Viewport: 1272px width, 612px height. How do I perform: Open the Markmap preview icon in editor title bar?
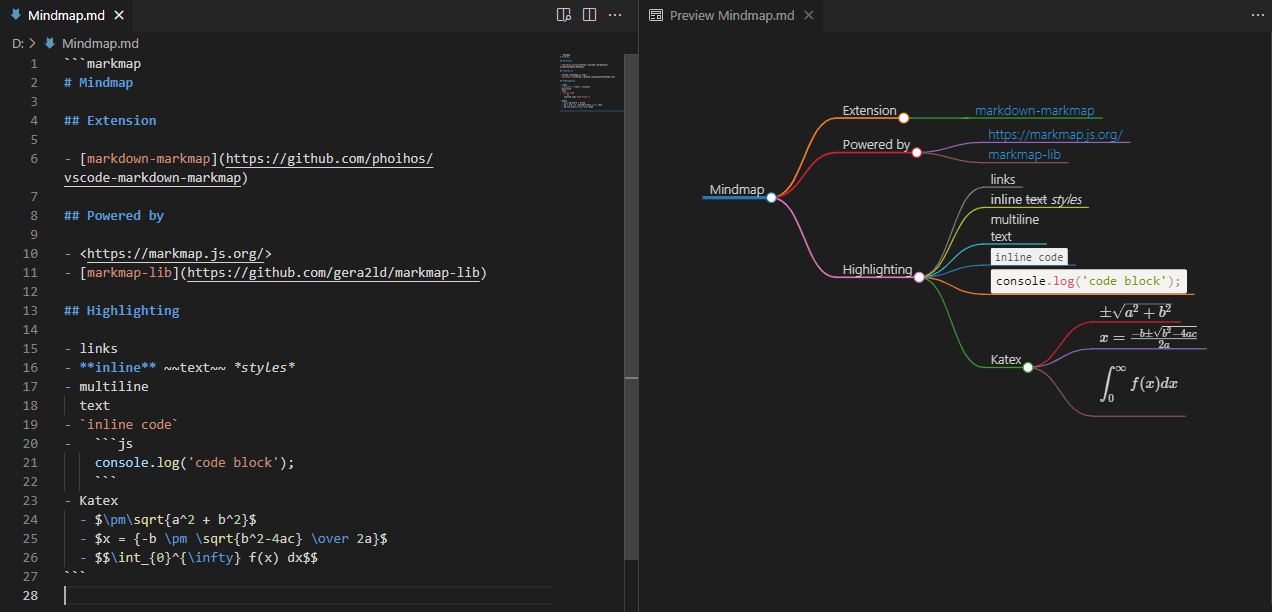pyautogui.click(x=563, y=15)
